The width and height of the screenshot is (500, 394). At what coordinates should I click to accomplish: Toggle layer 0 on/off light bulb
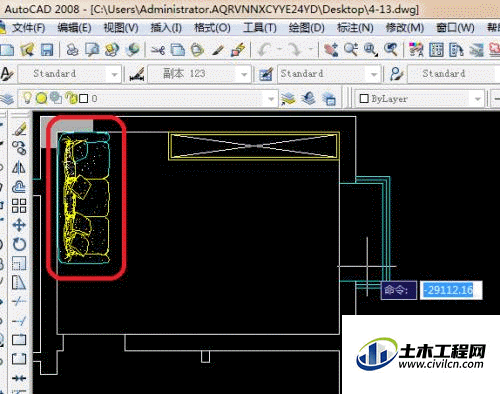point(27,98)
